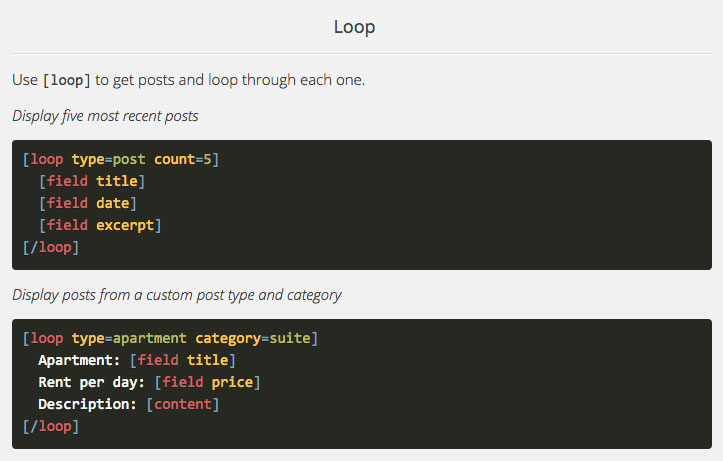Click the "Apartment:" label in the code
The width and height of the screenshot is (723, 461).
click(80, 360)
